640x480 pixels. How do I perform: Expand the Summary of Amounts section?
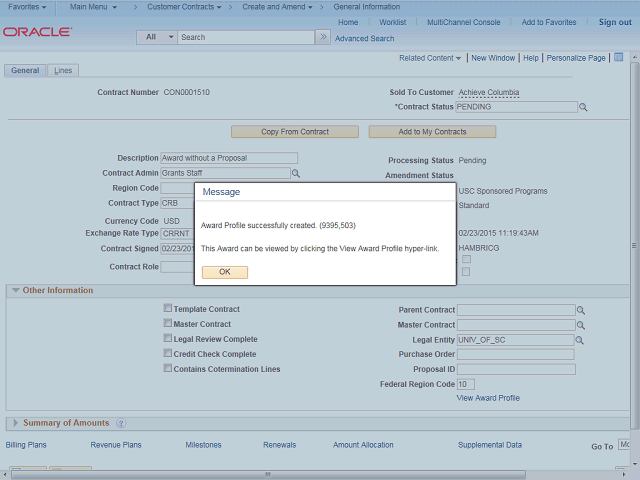(16, 423)
